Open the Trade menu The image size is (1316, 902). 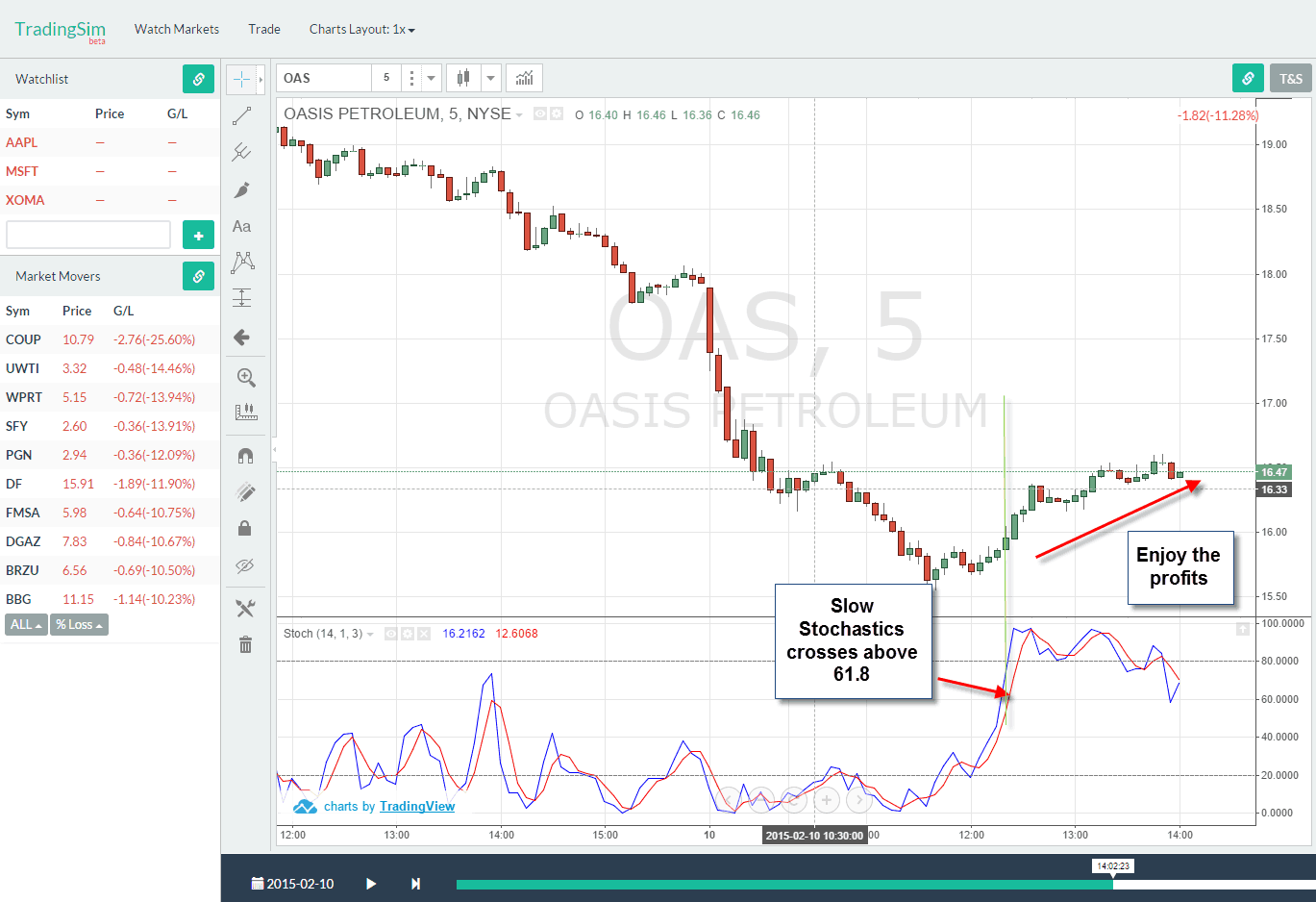(x=263, y=29)
